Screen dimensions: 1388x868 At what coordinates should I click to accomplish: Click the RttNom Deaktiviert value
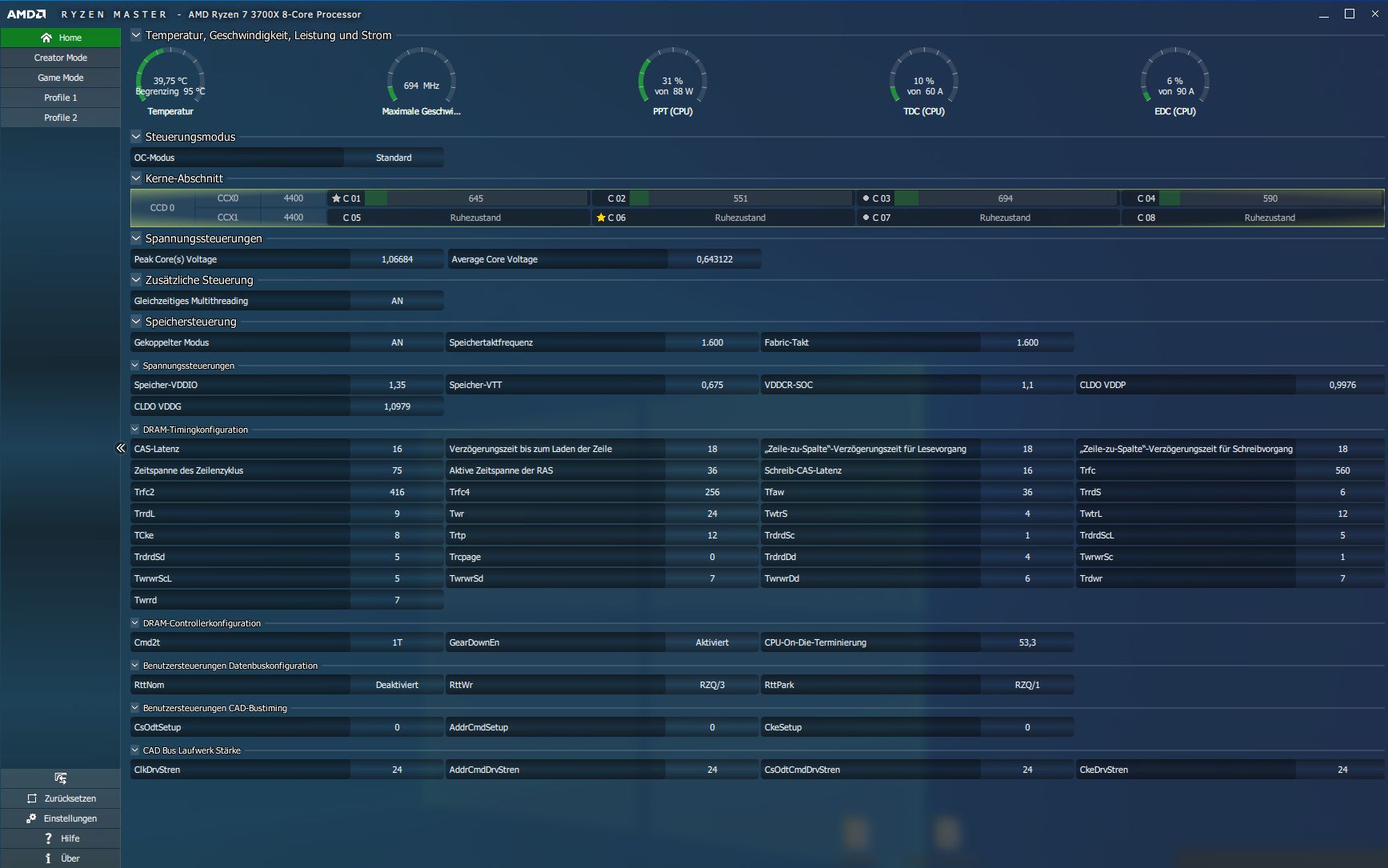coord(397,685)
